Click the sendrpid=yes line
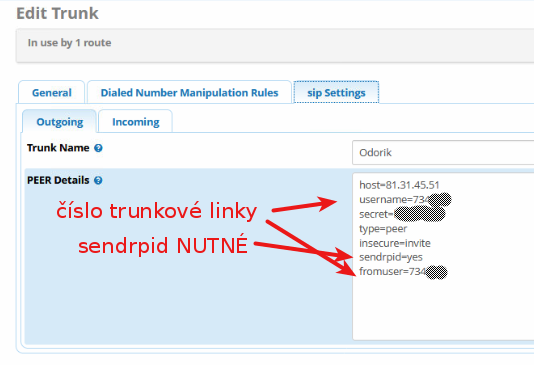 (x=391, y=257)
